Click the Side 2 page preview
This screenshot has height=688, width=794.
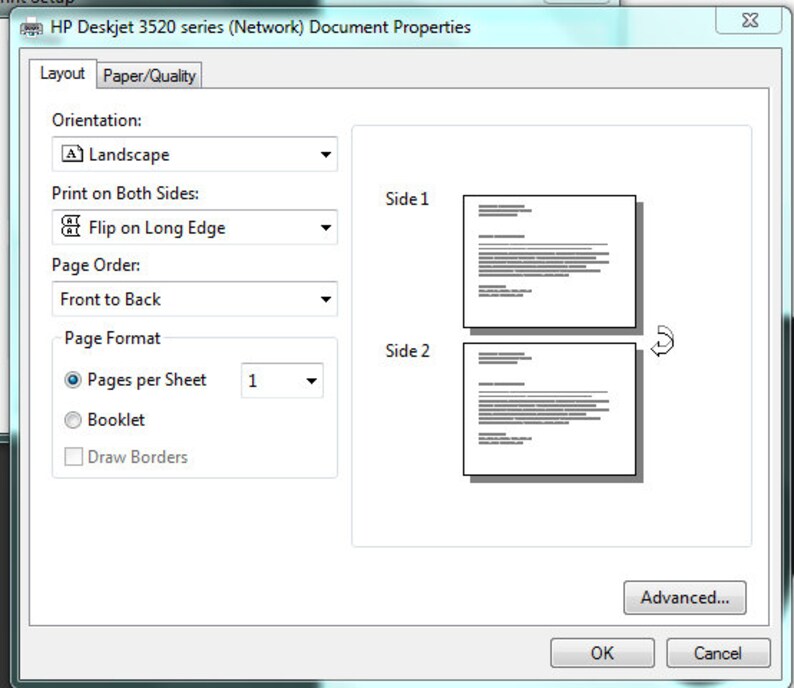(549, 409)
